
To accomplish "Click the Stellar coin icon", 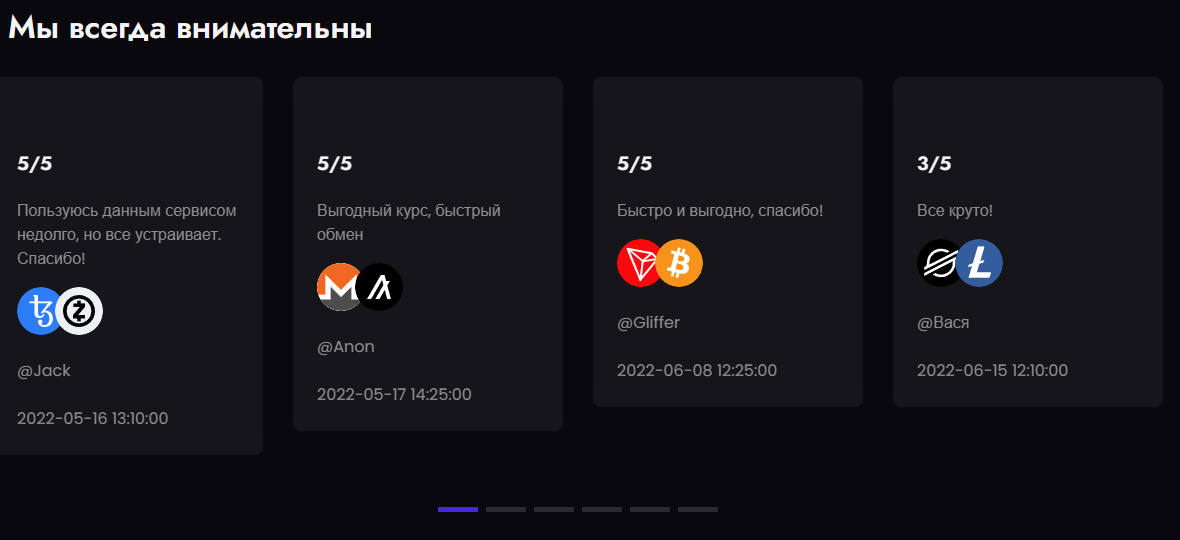I will 939,263.
